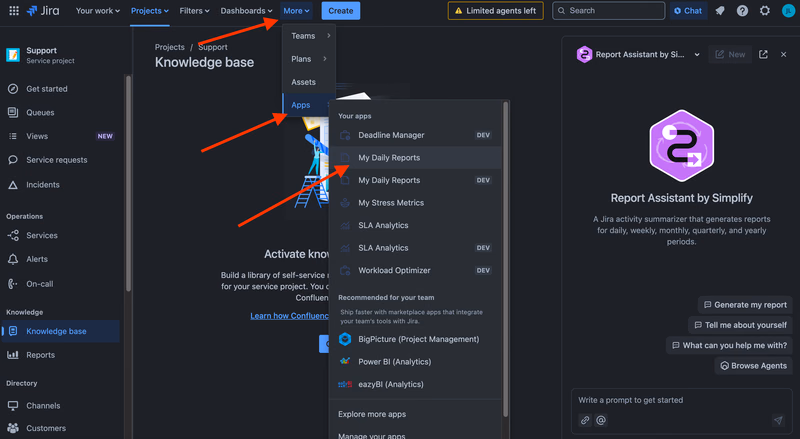Open the Report Assistant agent selector chevron
800x439 pixels.
(x=697, y=55)
